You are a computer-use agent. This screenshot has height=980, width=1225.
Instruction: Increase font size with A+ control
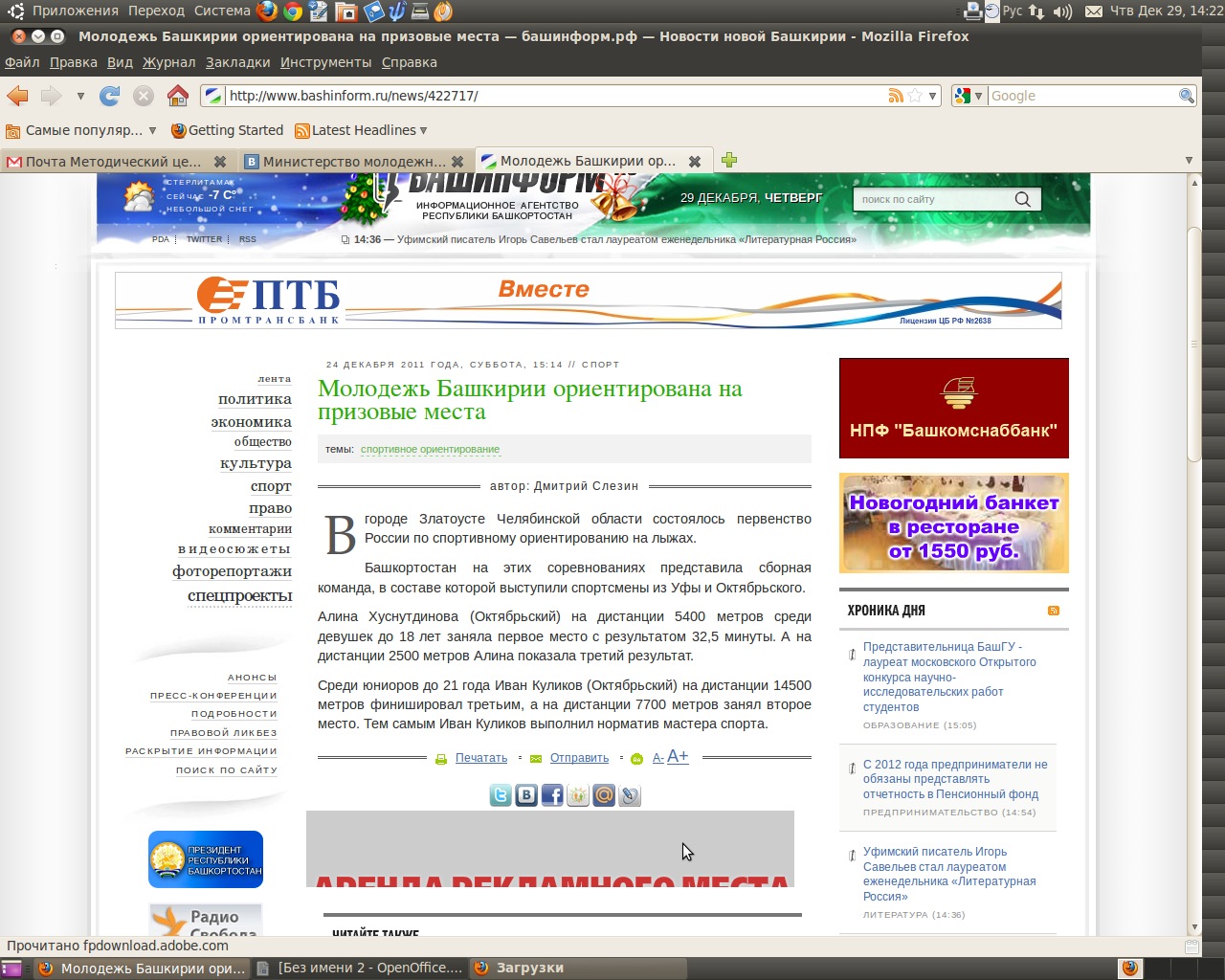(678, 757)
